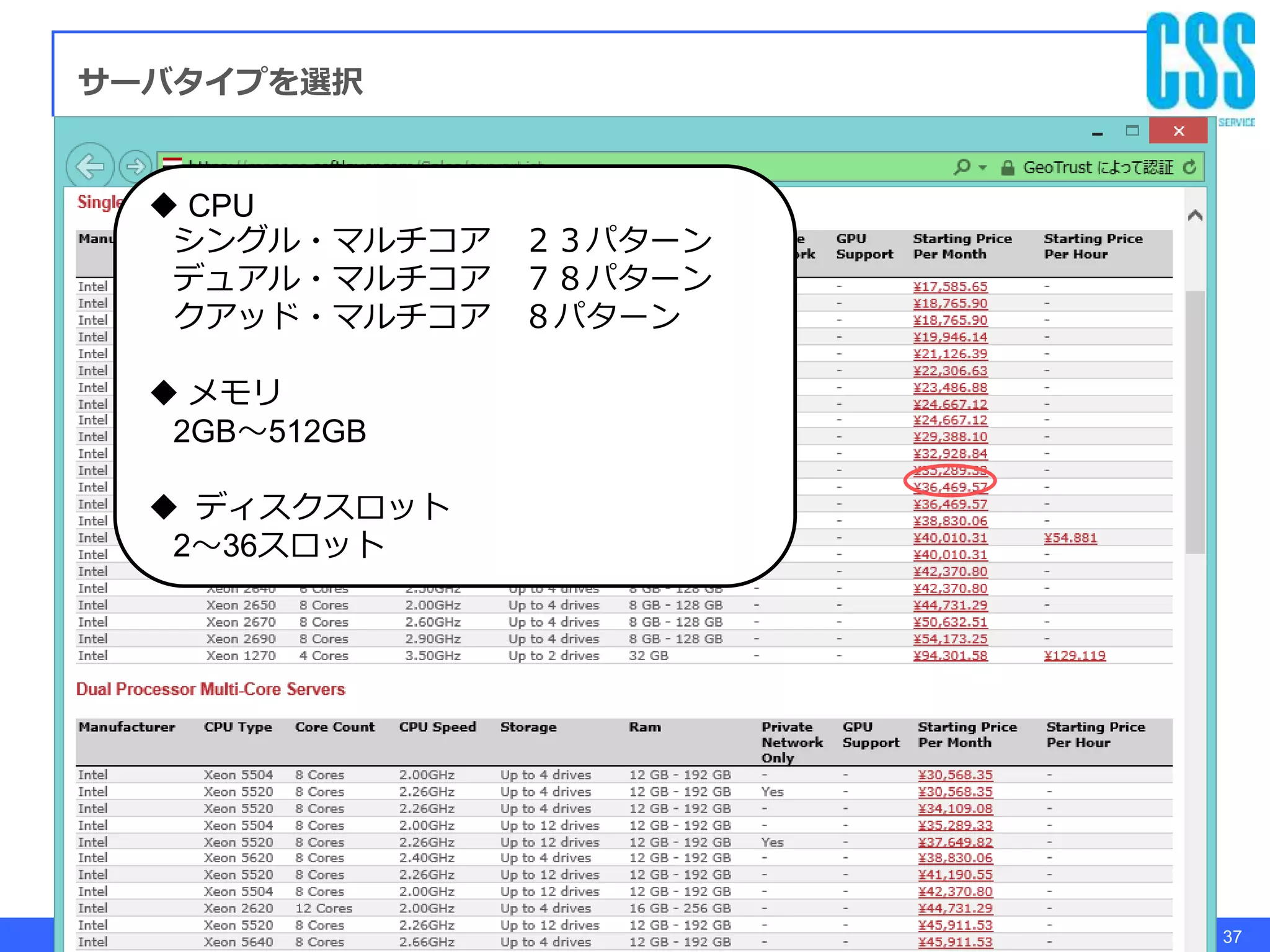Click the 32 GB Ram cell
1270x952 pixels.
649,655
